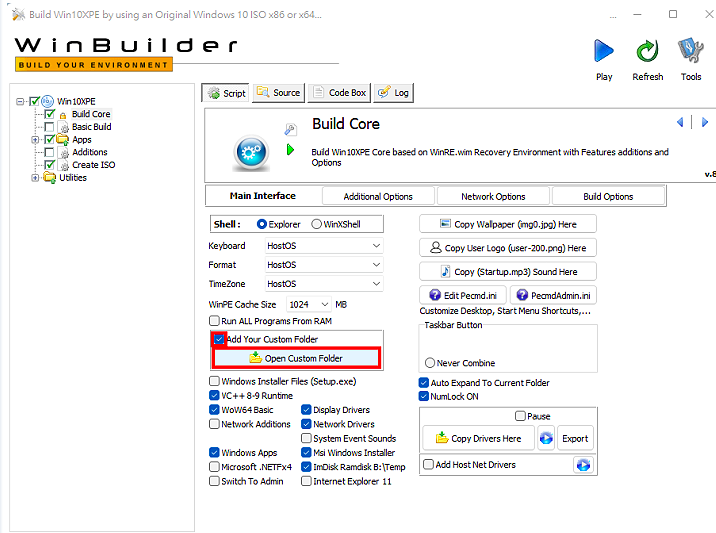
Task: Toggle Add Your Custom Folder checkbox
Action: pyautogui.click(x=219, y=339)
